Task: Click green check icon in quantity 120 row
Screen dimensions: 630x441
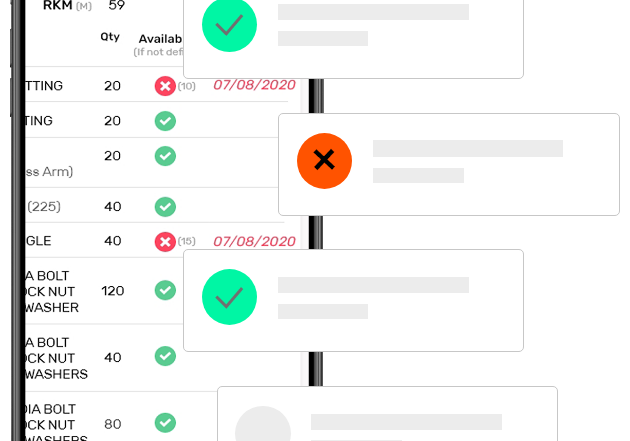Action: click(165, 290)
